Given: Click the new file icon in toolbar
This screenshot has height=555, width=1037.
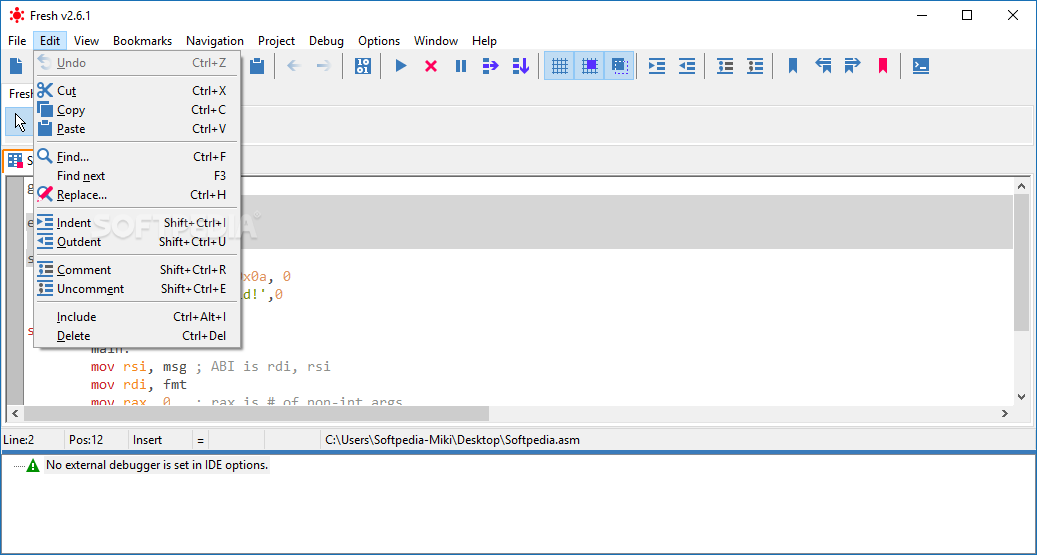Looking at the screenshot, I should [16, 65].
